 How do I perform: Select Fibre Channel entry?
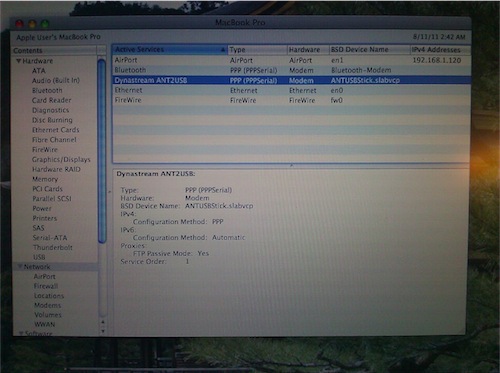tap(54, 140)
